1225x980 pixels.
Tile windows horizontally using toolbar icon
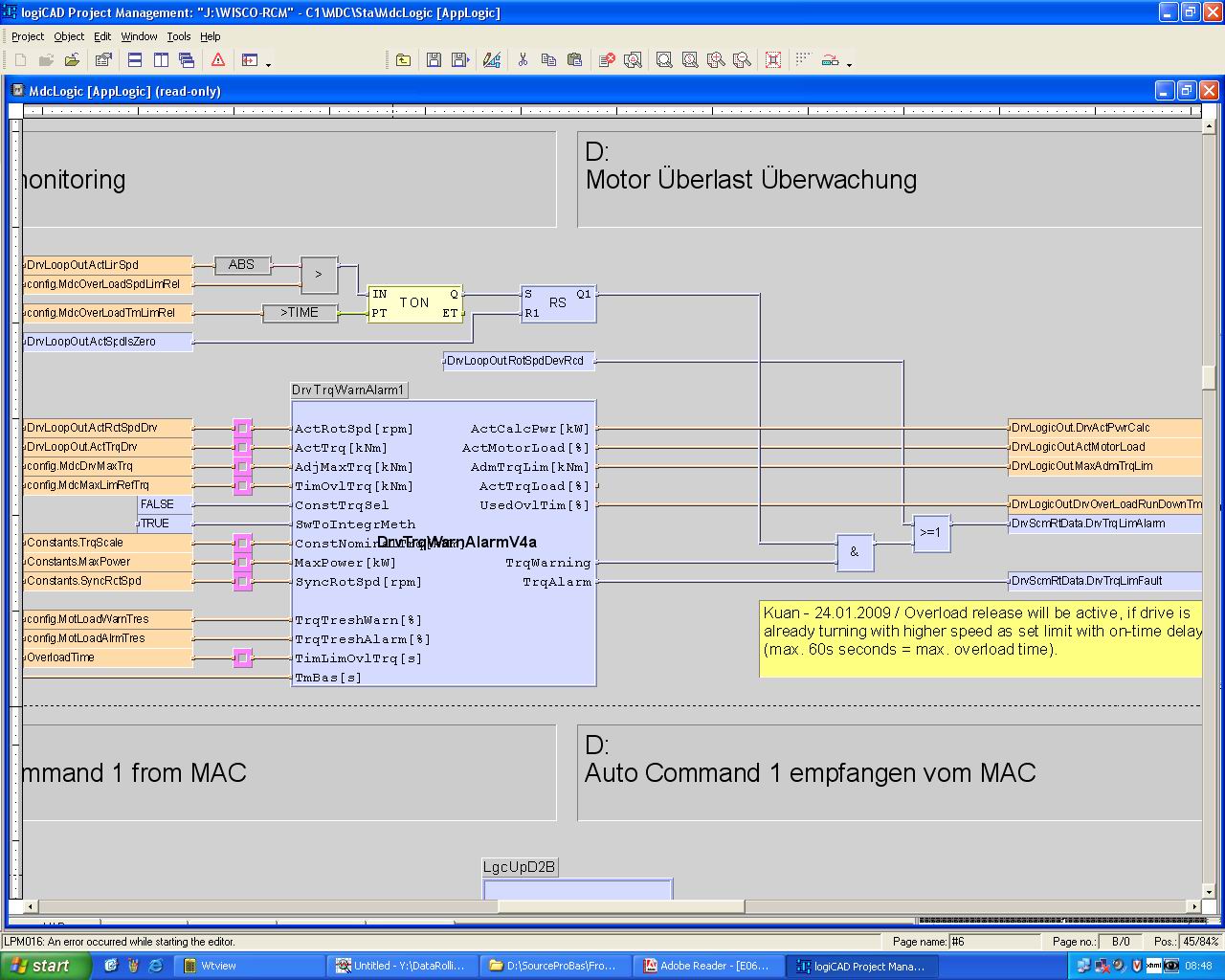click(x=135, y=60)
